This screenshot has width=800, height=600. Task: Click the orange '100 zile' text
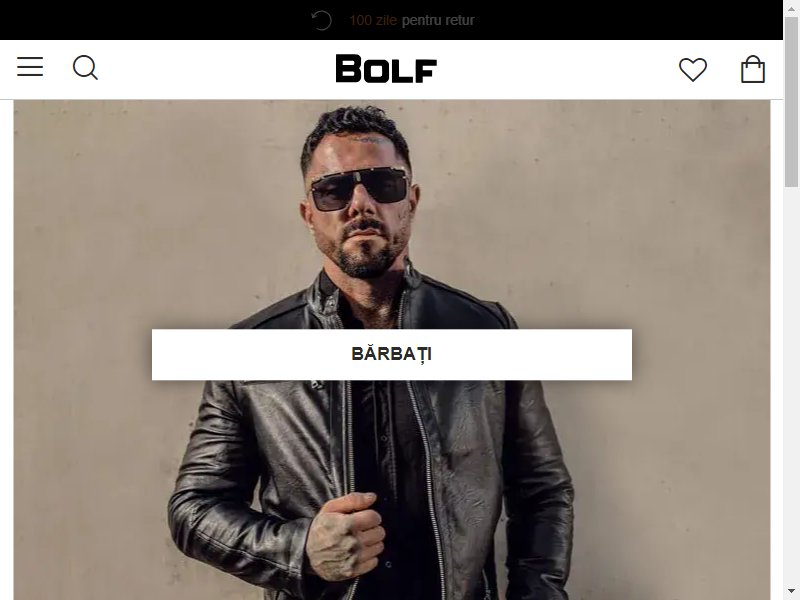pos(373,20)
